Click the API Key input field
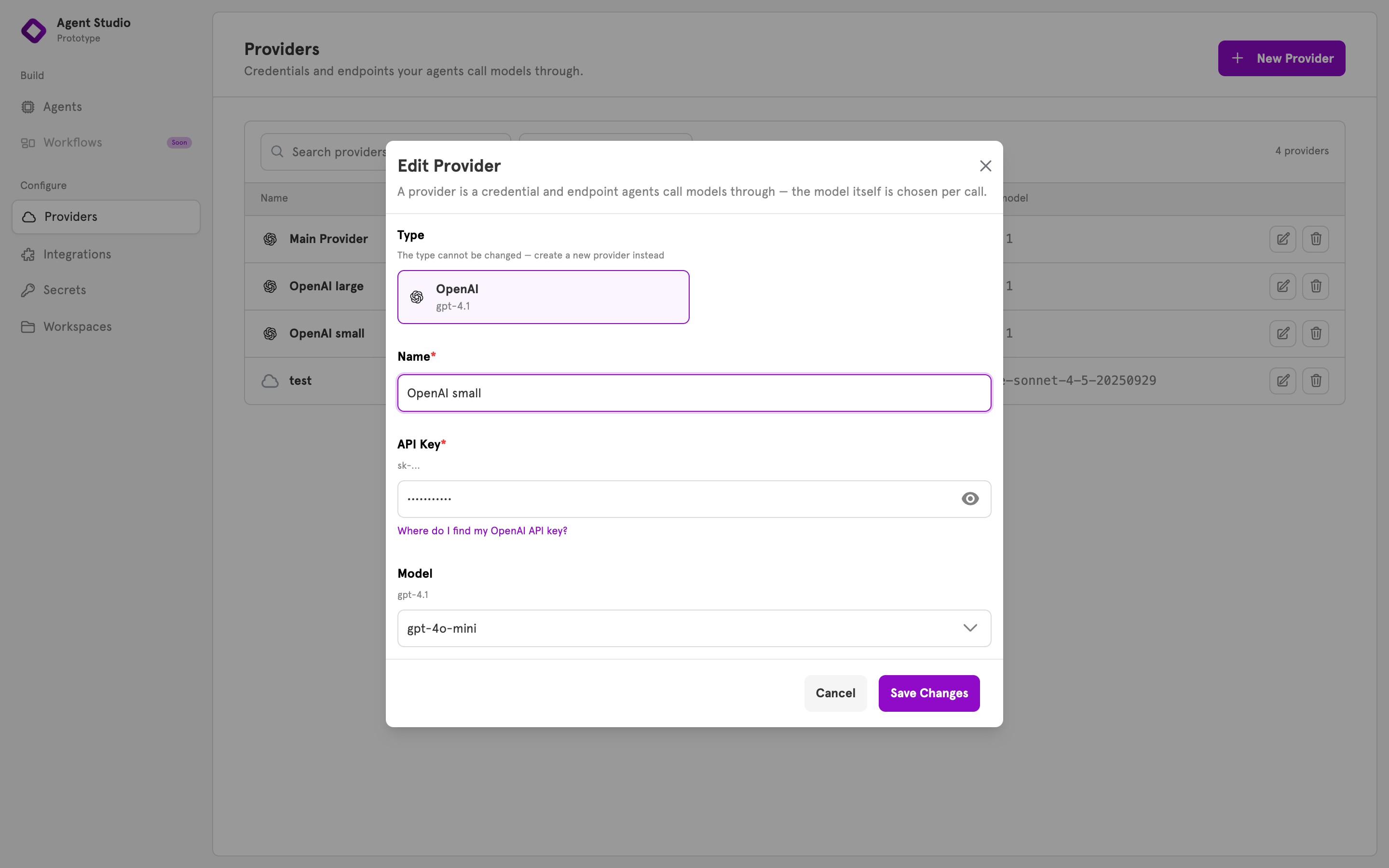The height and width of the screenshot is (868, 1389). click(694, 499)
